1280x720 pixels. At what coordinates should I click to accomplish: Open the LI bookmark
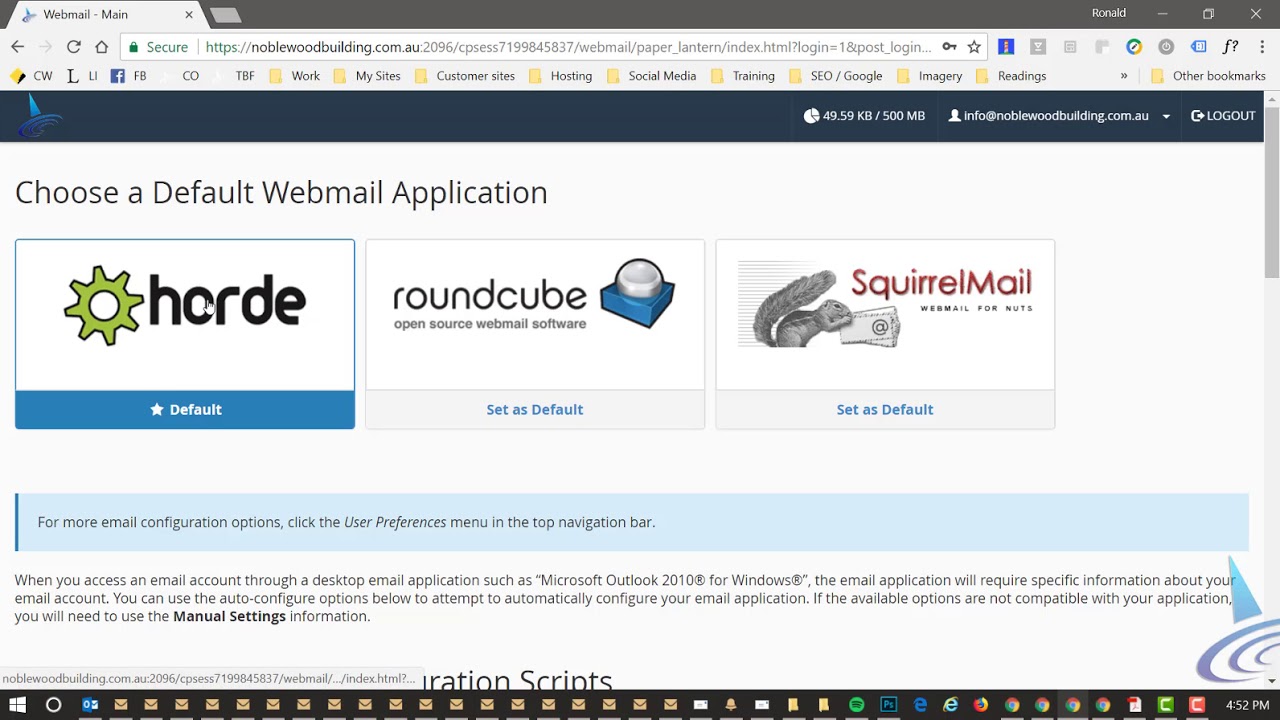[82, 76]
